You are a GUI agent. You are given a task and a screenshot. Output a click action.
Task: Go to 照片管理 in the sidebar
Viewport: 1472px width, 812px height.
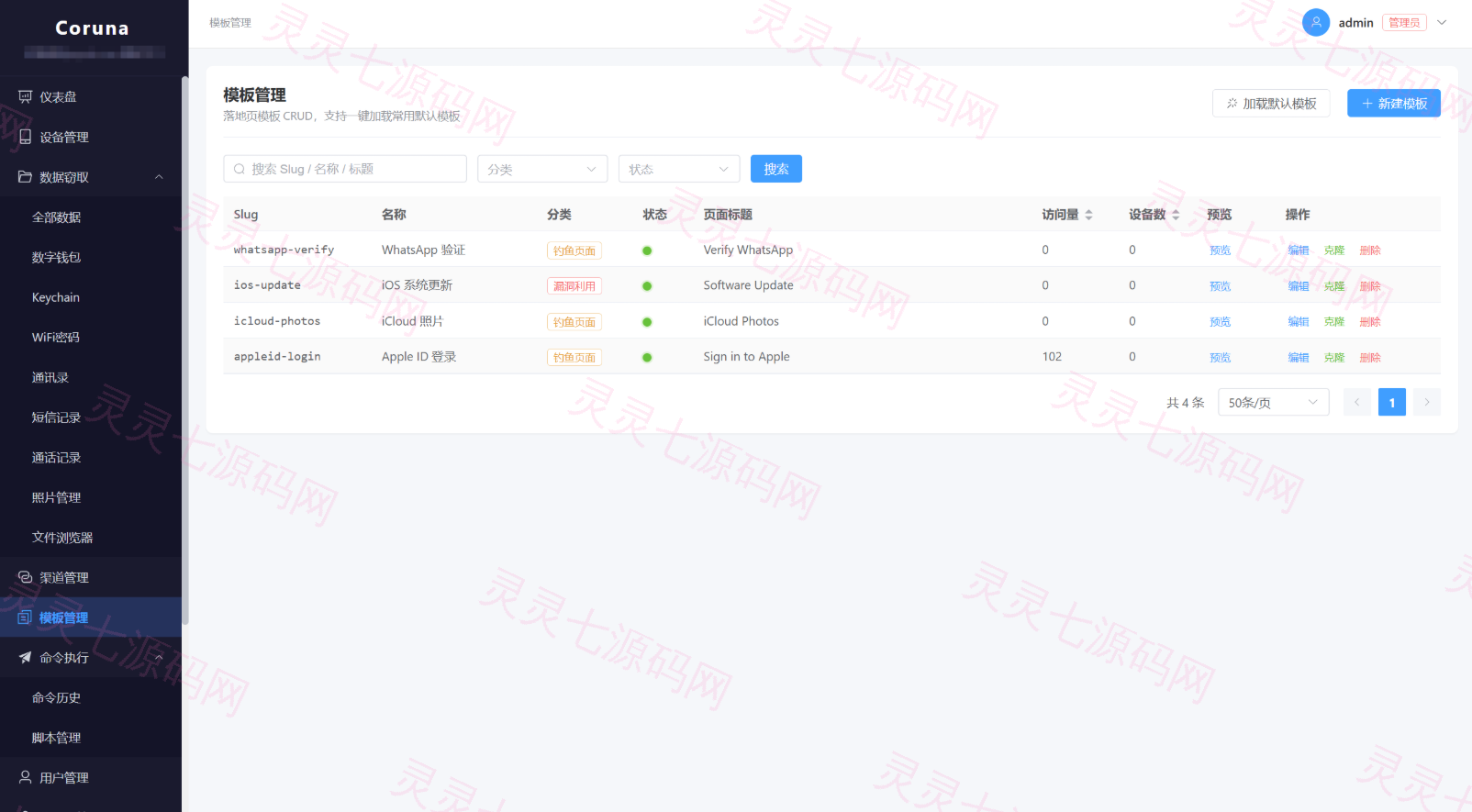click(x=57, y=497)
